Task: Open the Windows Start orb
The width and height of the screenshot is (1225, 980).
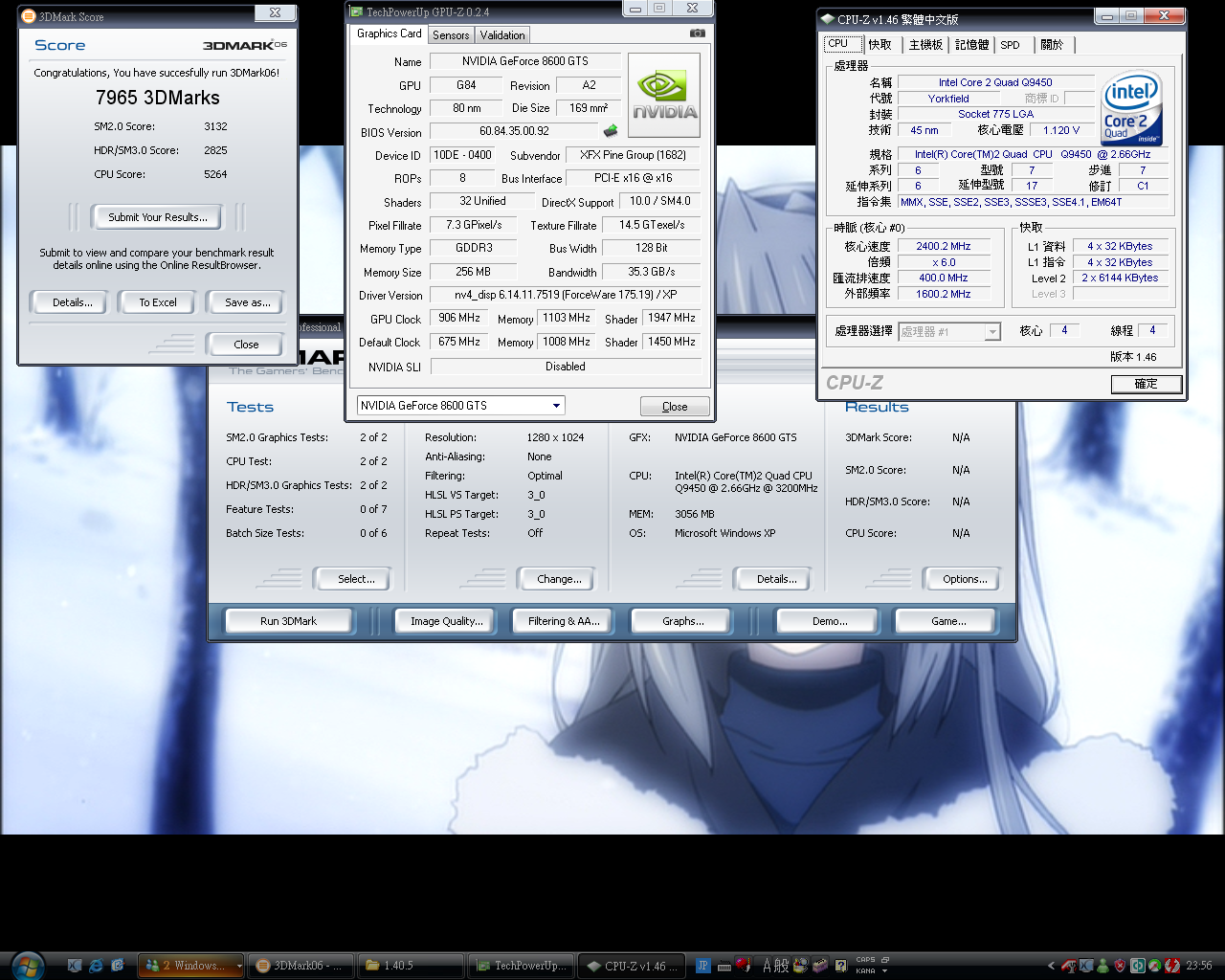Action: [28, 965]
